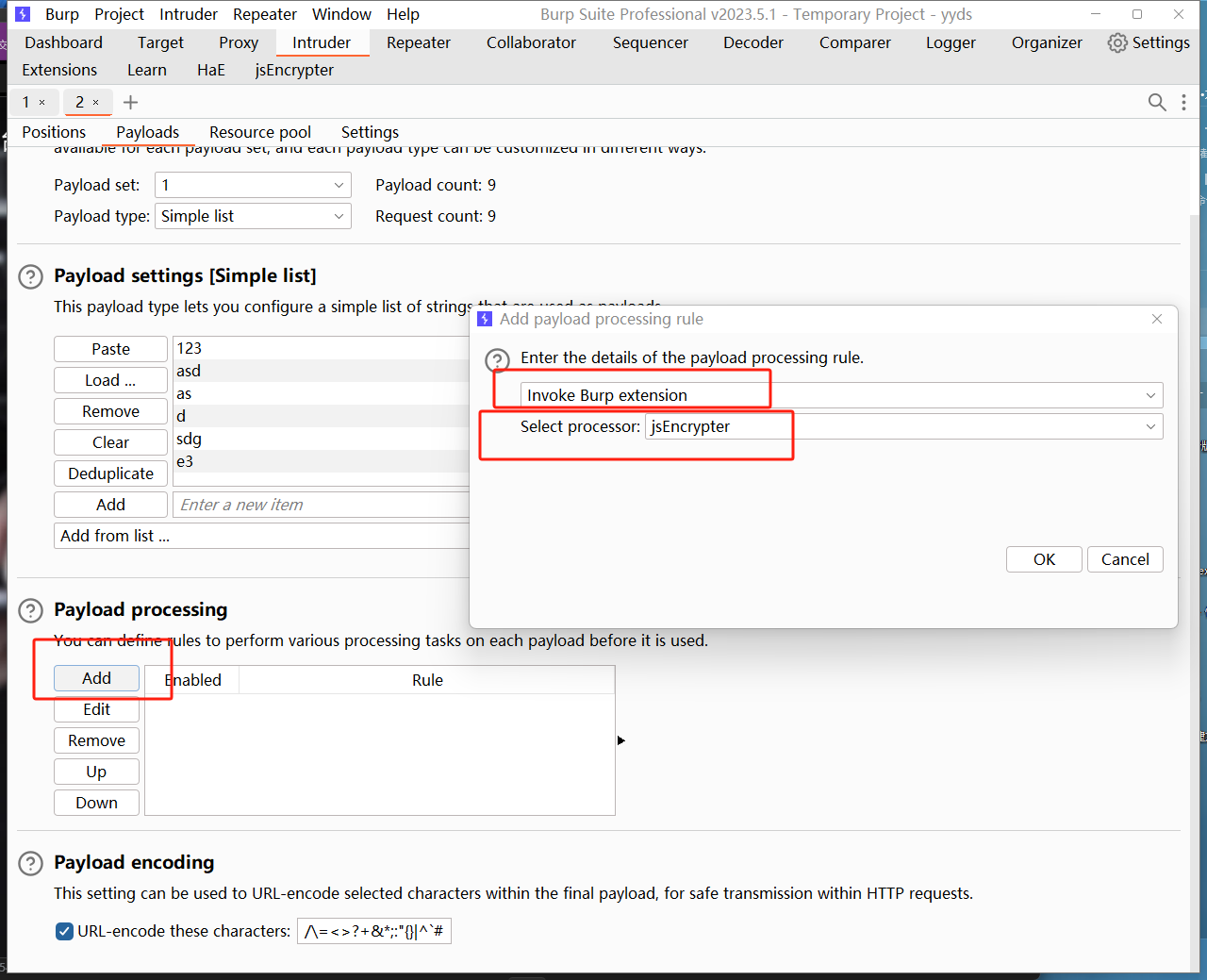1207x980 pixels.
Task: Open the Payload set dropdown
Action: click(253, 185)
